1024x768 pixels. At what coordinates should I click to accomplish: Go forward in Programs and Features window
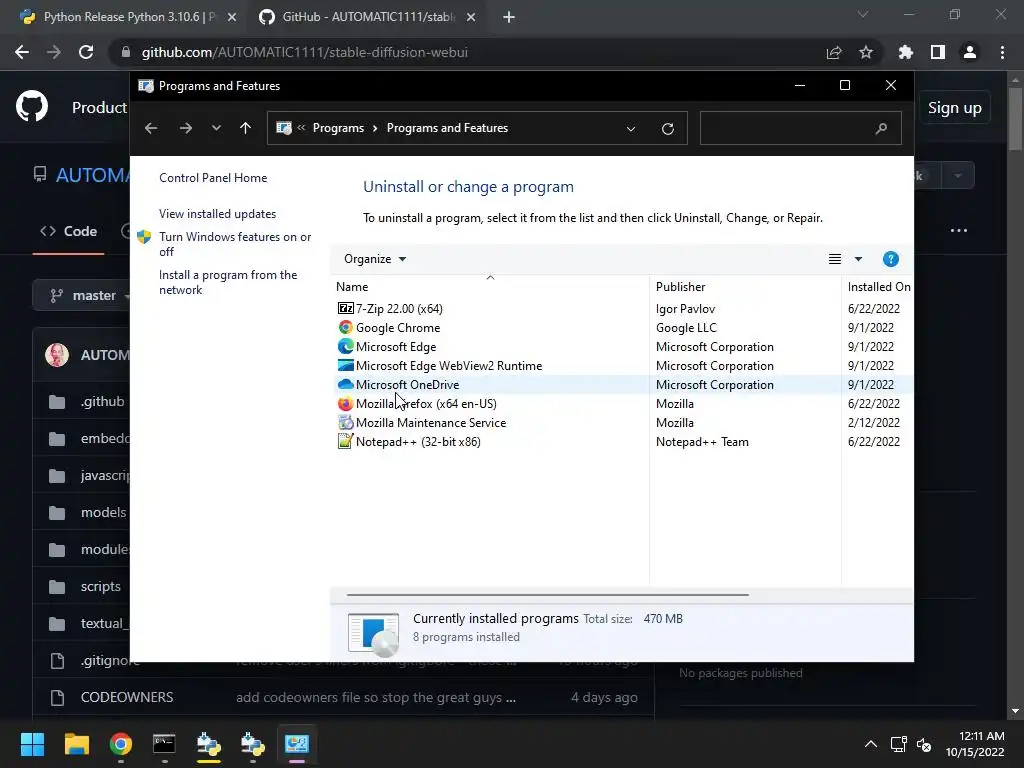click(186, 128)
